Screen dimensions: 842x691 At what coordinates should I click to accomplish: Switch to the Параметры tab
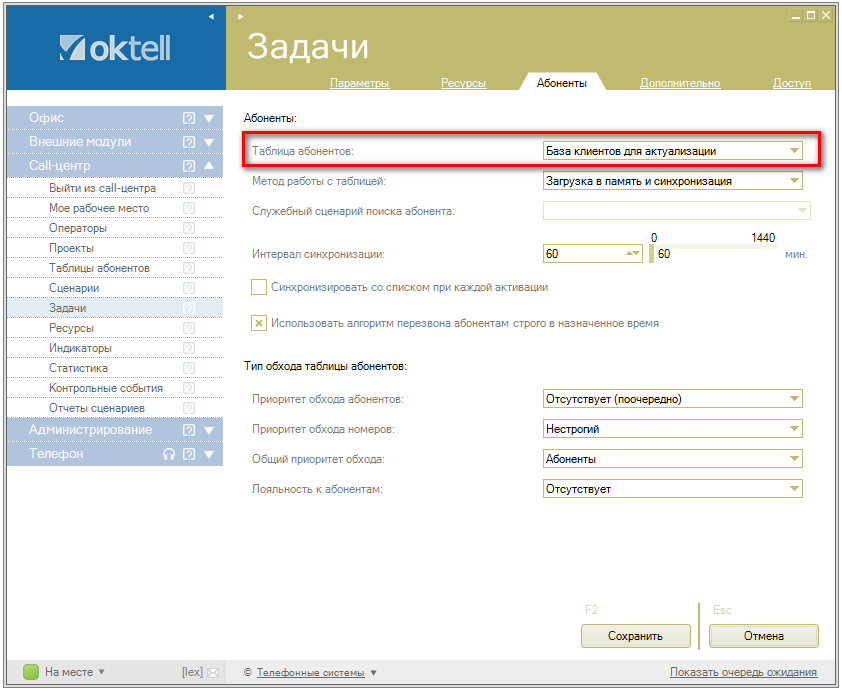pyautogui.click(x=359, y=83)
